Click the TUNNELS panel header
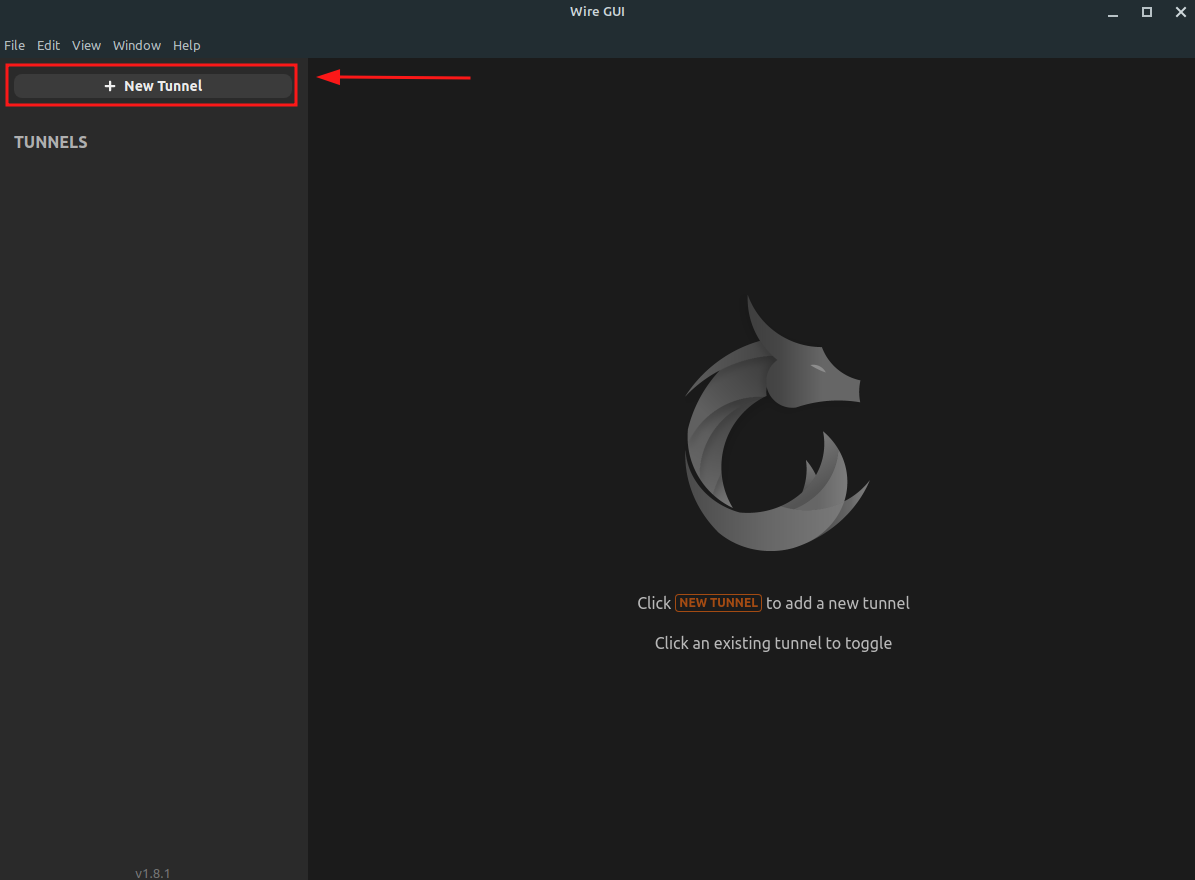Image resolution: width=1195 pixels, height=880 pixels. pyautogui.click(x=50, y=142)
